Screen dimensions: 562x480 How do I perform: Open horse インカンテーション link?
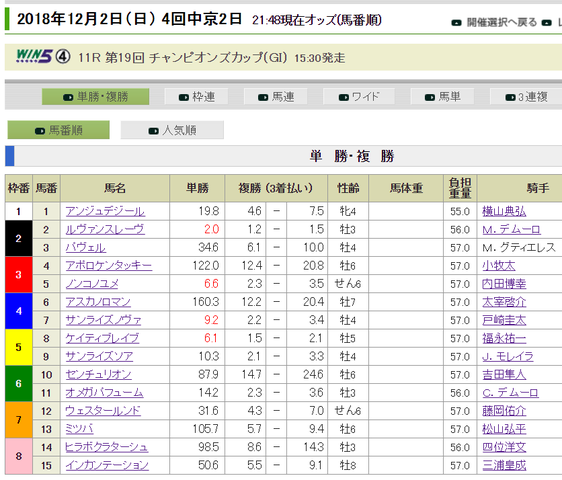(x=107, y=466)
